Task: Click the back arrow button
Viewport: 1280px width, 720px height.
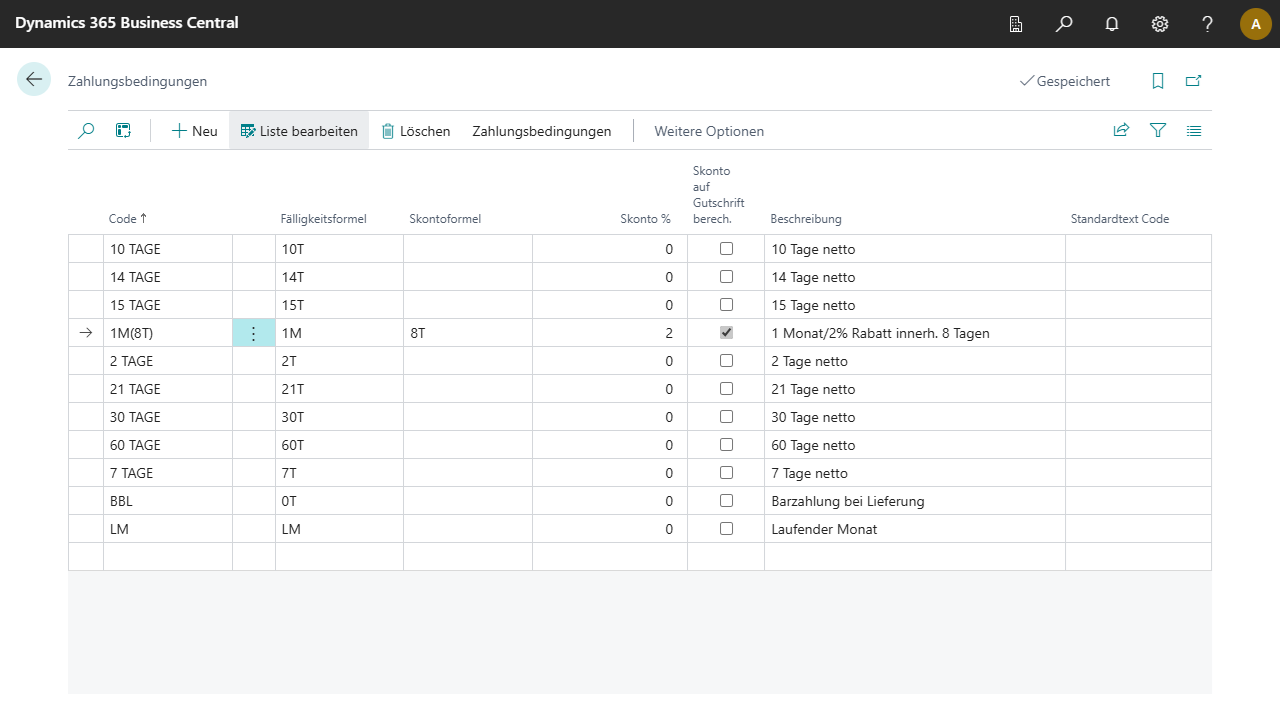Action: (34, 80)
